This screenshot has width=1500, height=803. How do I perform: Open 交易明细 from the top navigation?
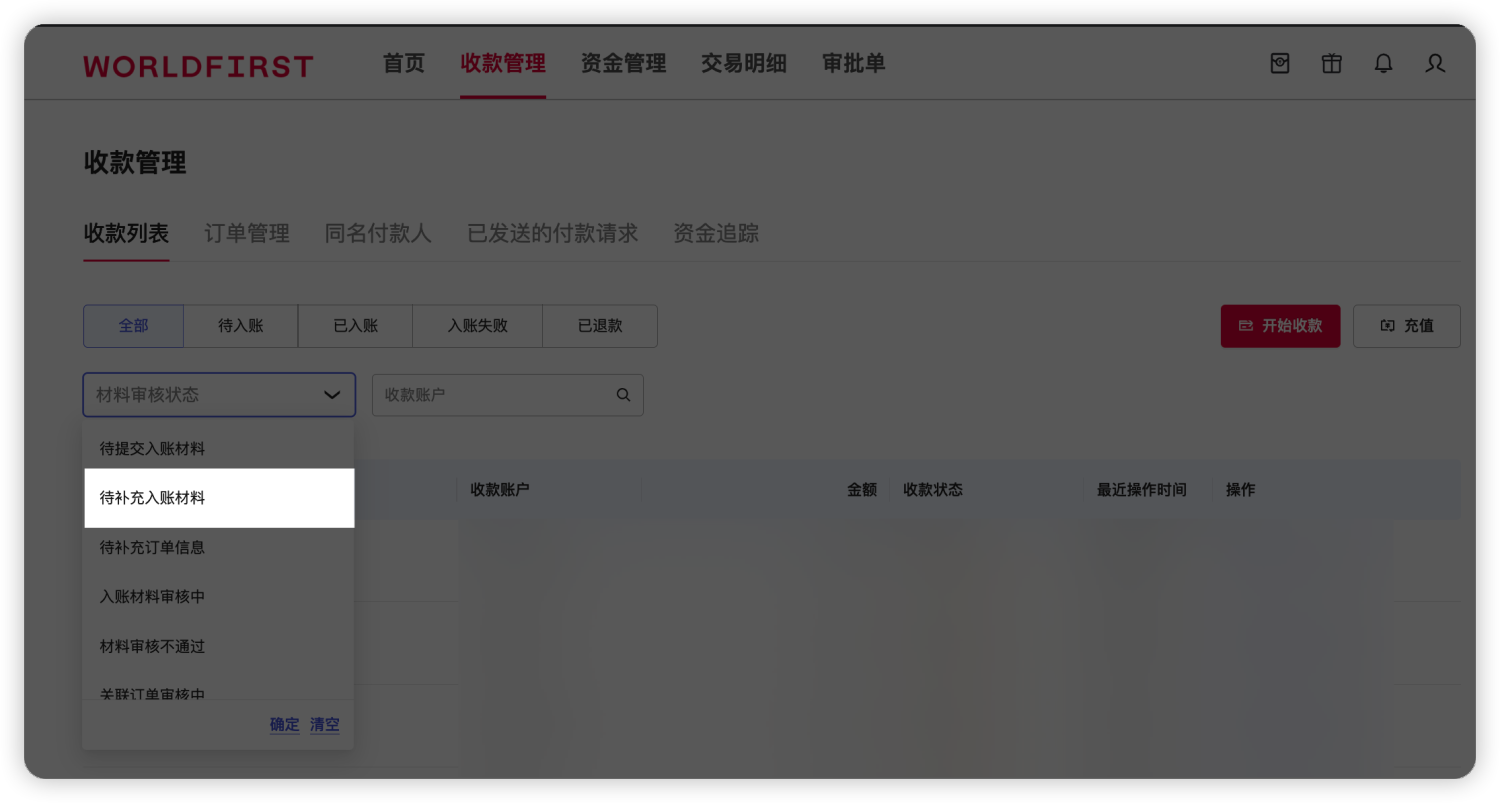[743, 64]
